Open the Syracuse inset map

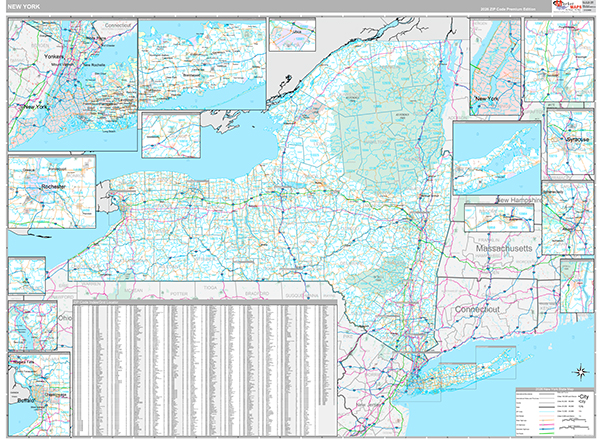(570, 142)
